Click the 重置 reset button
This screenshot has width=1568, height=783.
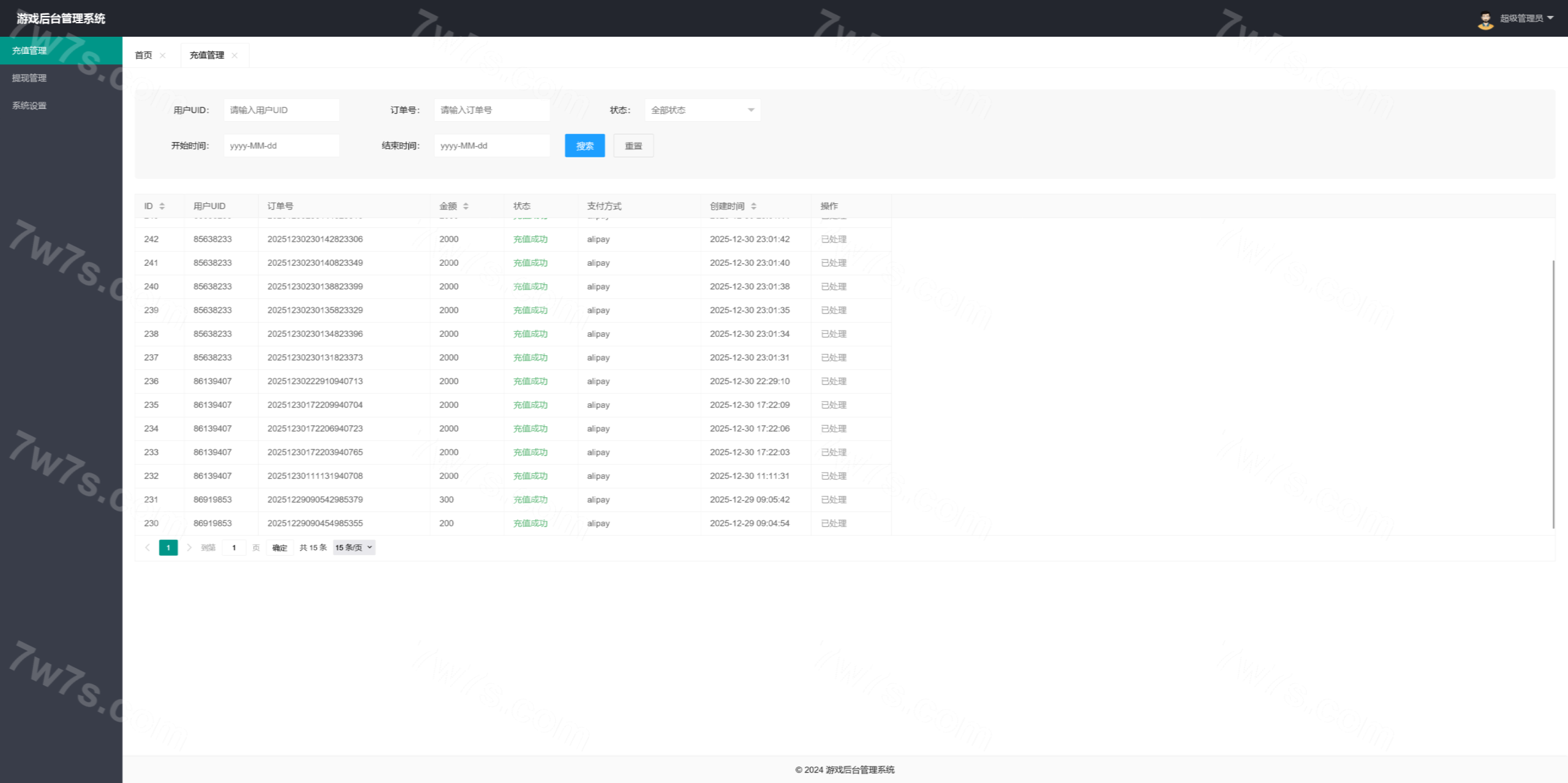coord(633,146)
